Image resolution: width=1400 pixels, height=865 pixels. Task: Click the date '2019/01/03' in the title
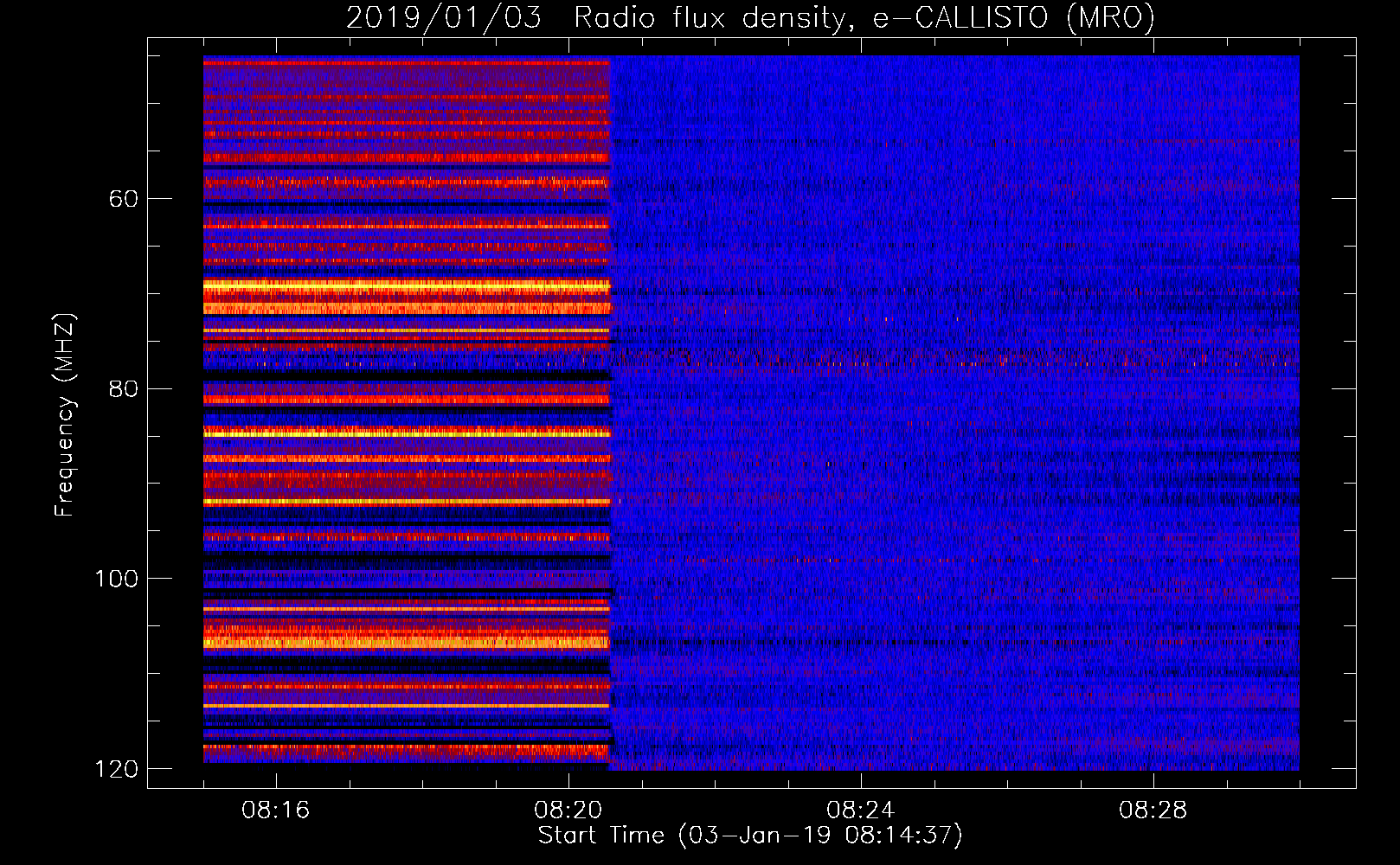coord(444,17)
